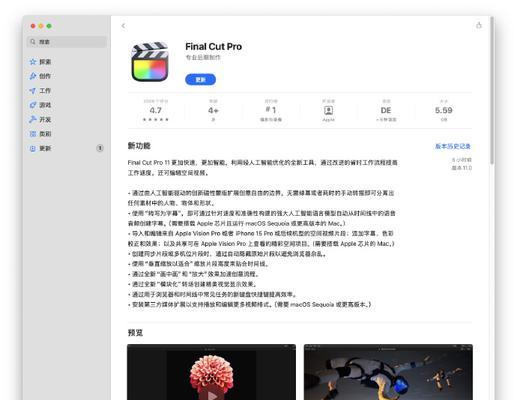Click the line starting 'Final Cut Pro 11'
The height and width of the screenshot is (400, 517).
coord(262,163)
